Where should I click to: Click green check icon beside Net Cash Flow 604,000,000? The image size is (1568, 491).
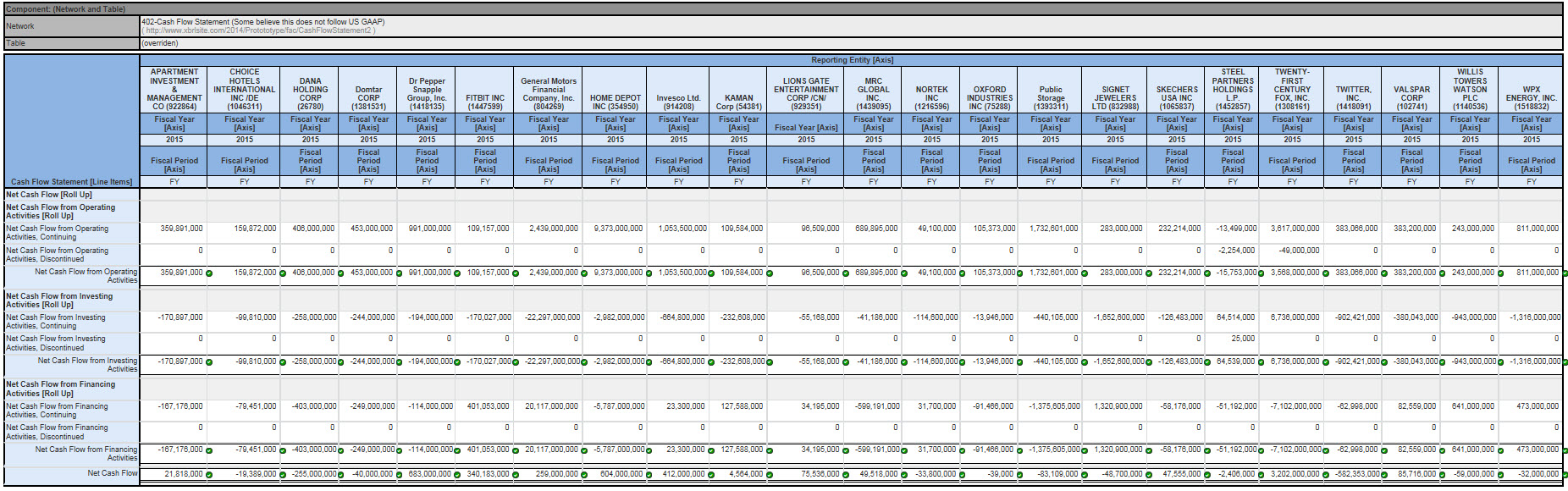[649, 475]
